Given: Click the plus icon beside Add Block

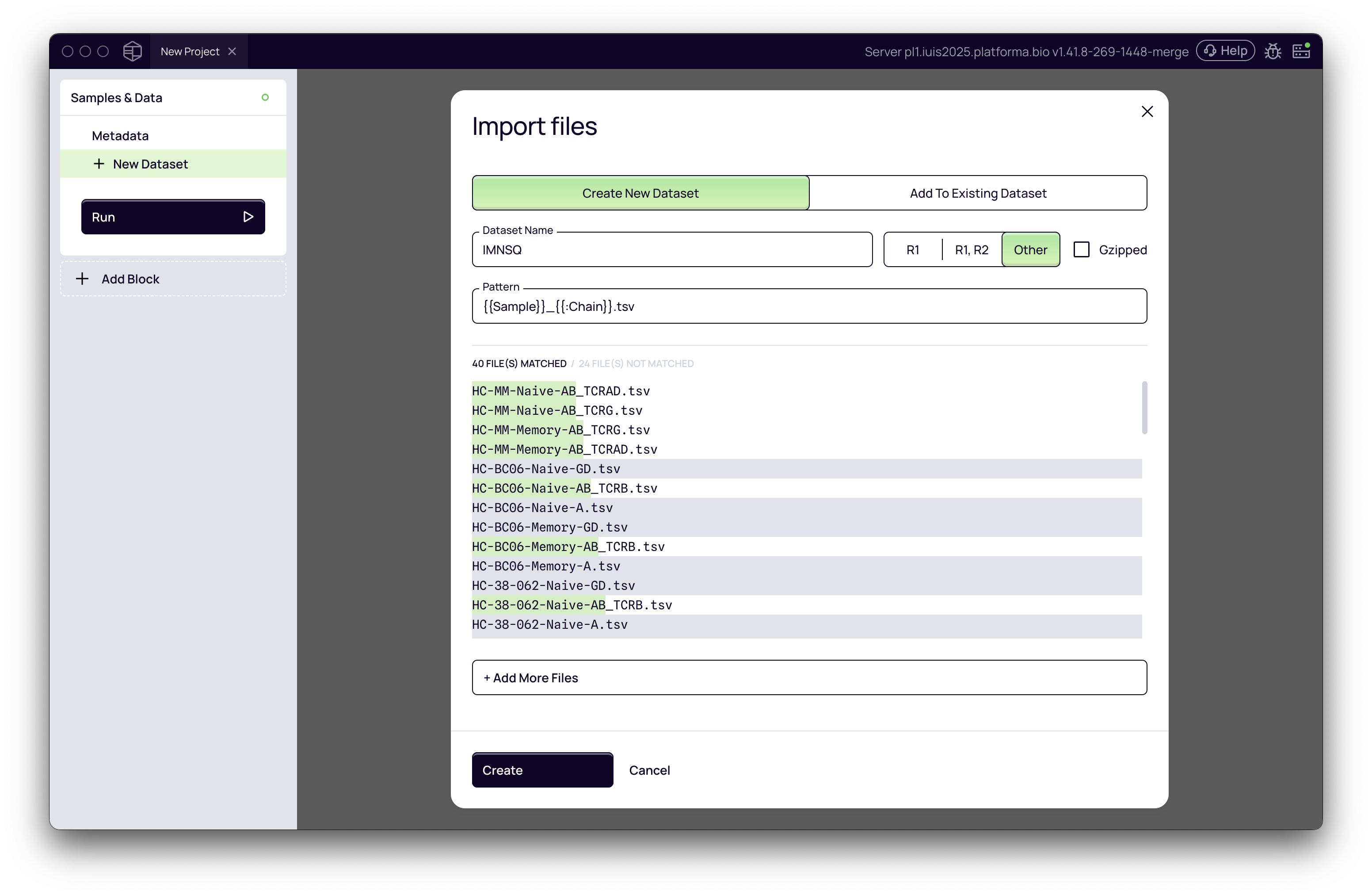Looking at the screenshot, I should 83,279.
